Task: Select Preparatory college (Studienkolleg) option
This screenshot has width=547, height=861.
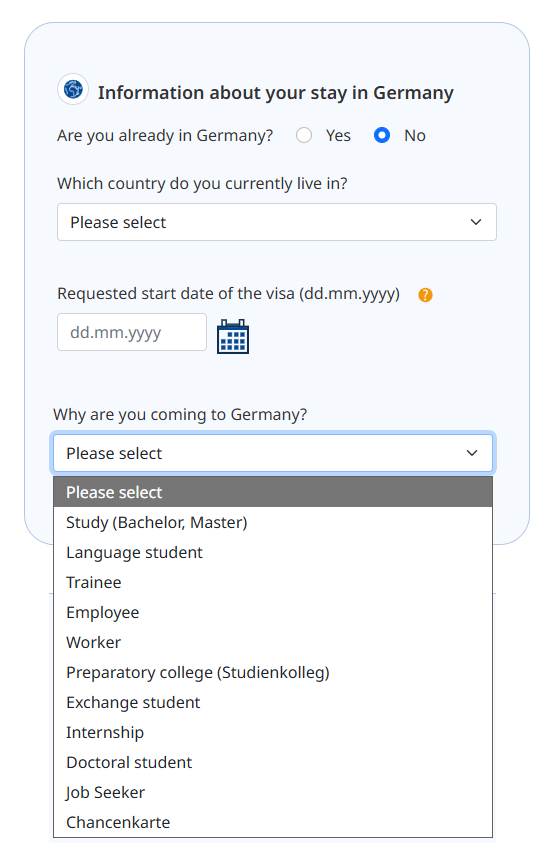Action: point(273,672)
